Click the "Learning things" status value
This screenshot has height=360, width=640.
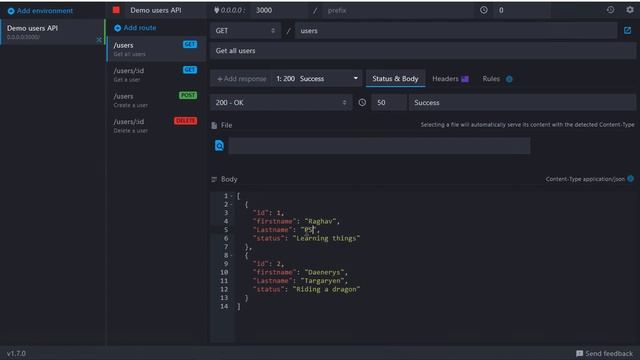[326, 238]
